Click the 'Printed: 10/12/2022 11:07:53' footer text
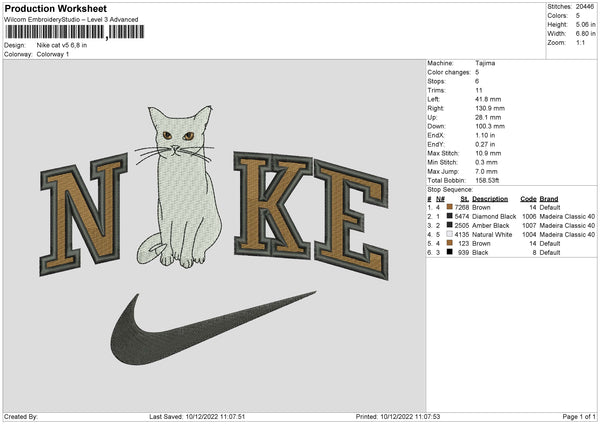Screen dimensions: 600x424 [398, 417]
